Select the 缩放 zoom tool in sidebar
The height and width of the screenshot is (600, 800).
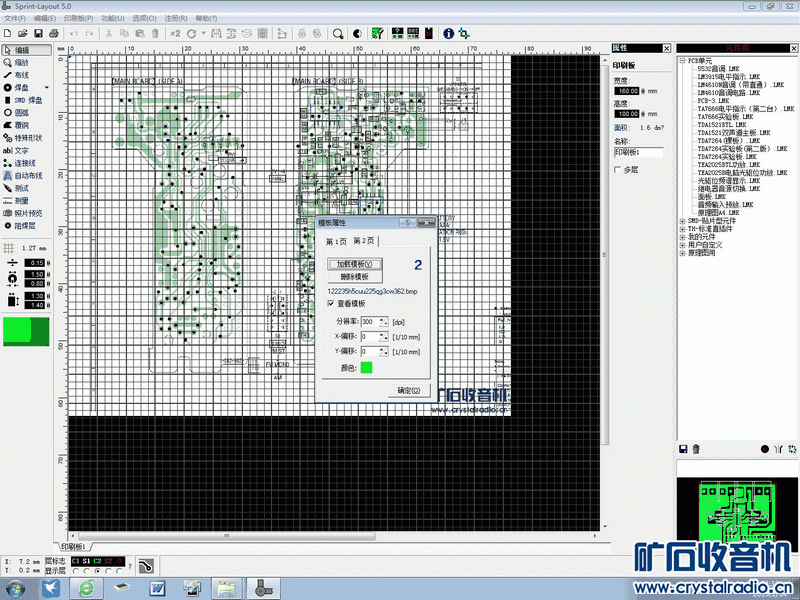pyautogui.click(x=20, y=62)
